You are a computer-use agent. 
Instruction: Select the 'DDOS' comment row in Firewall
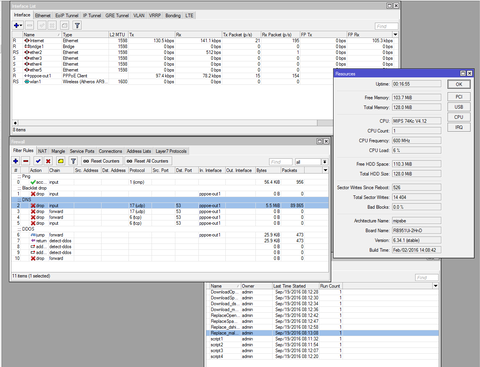click(170, 229)
